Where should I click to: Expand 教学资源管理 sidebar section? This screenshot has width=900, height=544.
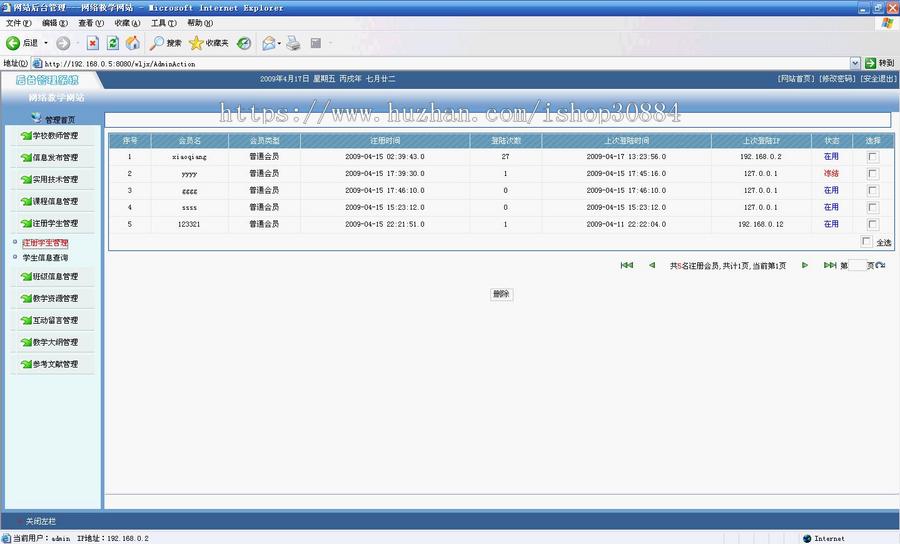tap(50, 298)
